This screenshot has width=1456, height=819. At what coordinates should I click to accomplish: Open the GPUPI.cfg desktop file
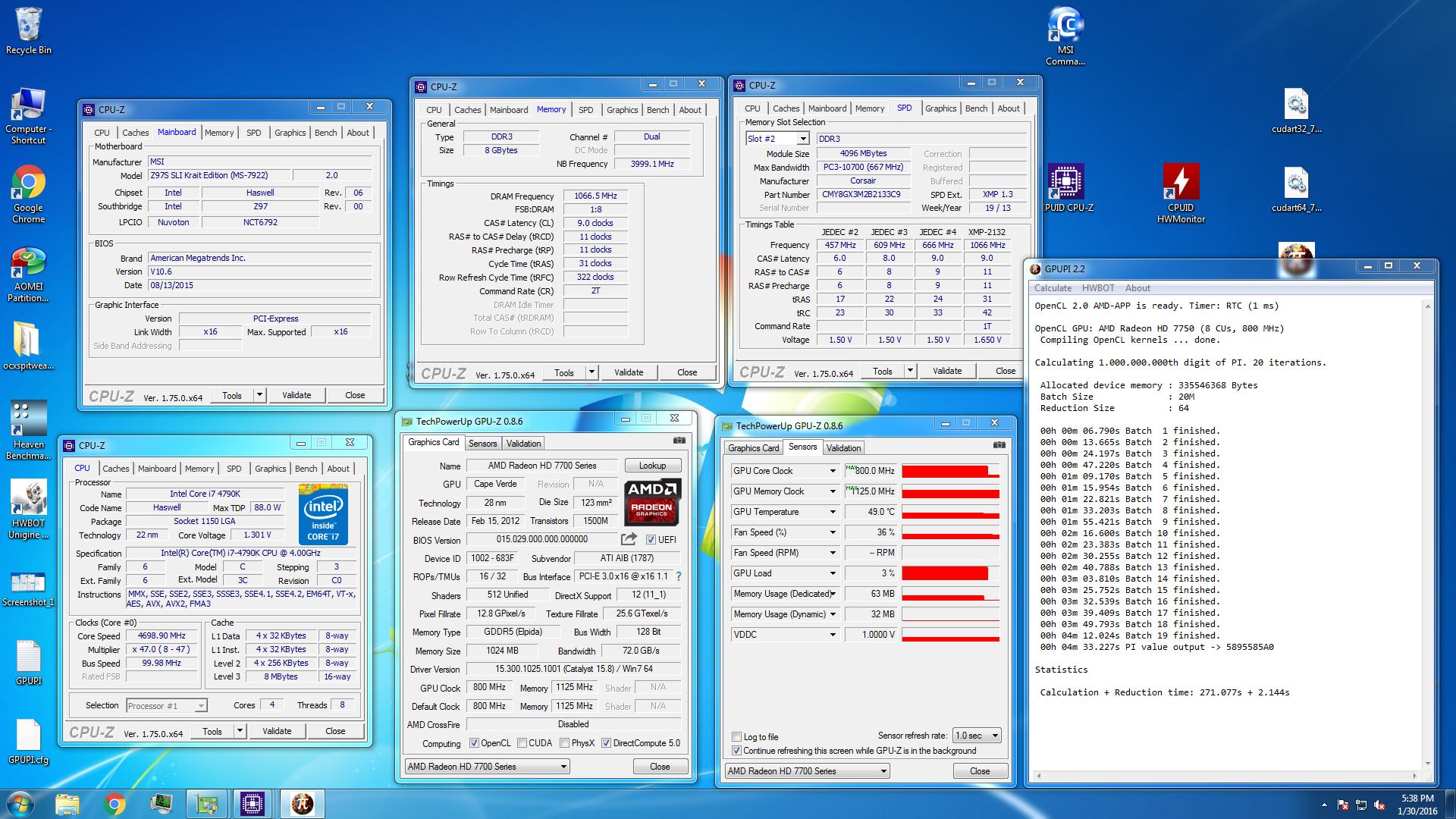click(29, 742)
